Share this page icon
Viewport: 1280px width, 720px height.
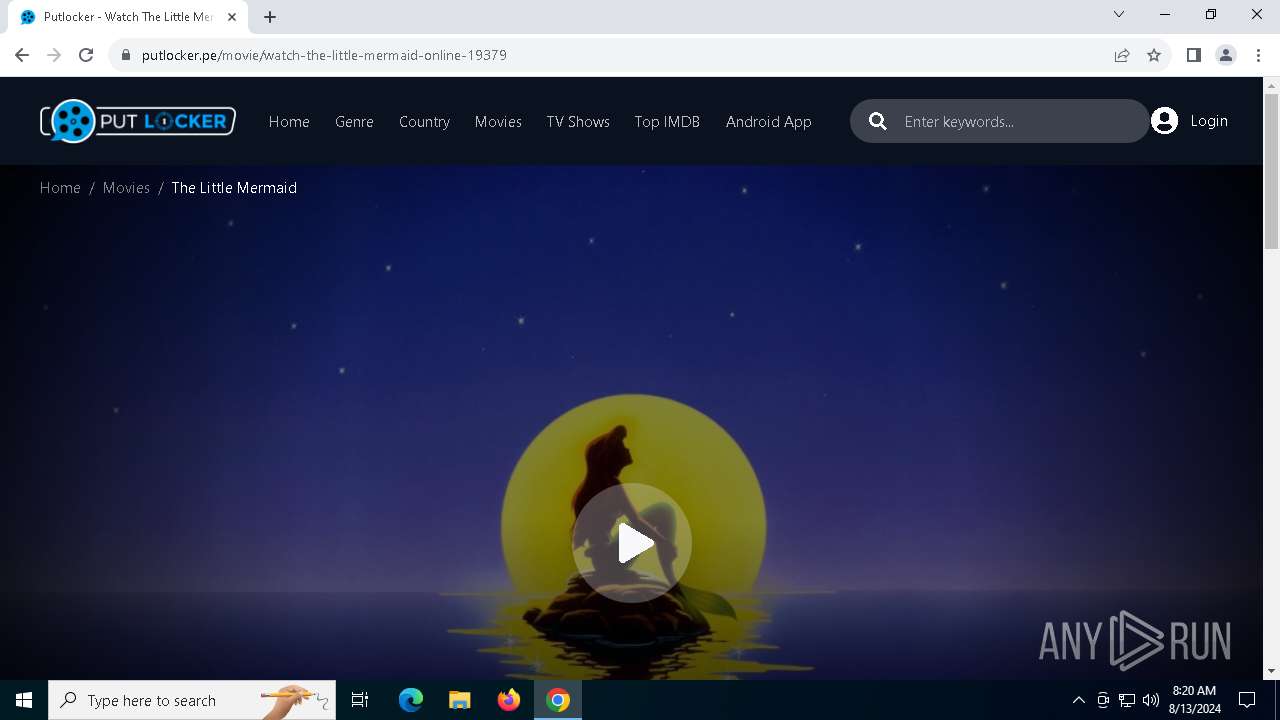click(x=1122, y=55)
